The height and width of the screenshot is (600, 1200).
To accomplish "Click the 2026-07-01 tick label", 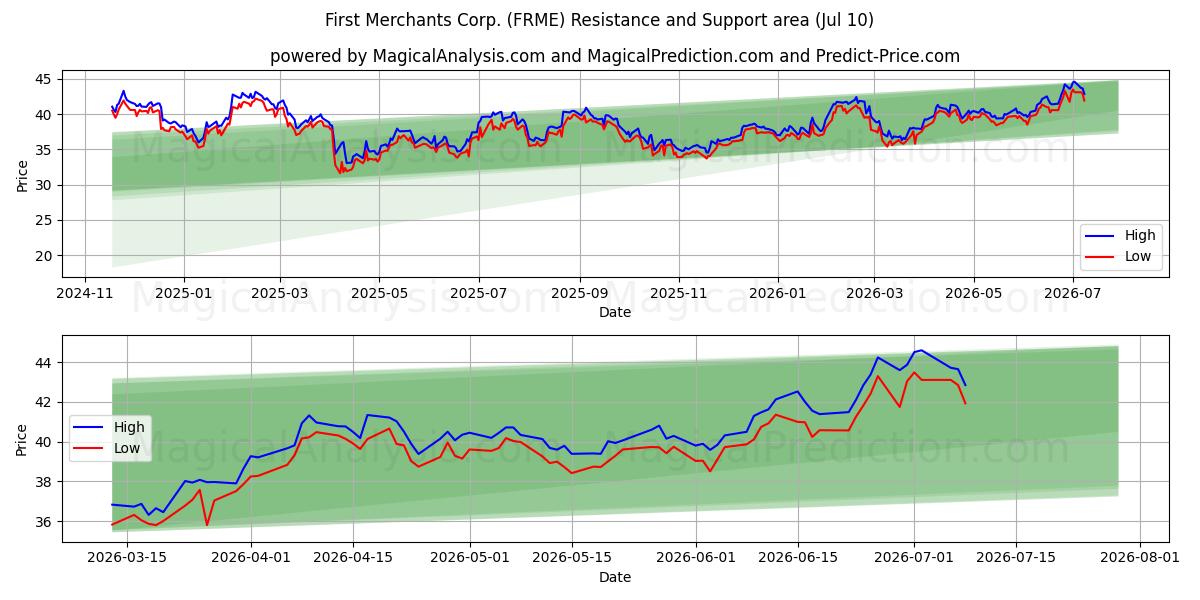I will point(916,558).
